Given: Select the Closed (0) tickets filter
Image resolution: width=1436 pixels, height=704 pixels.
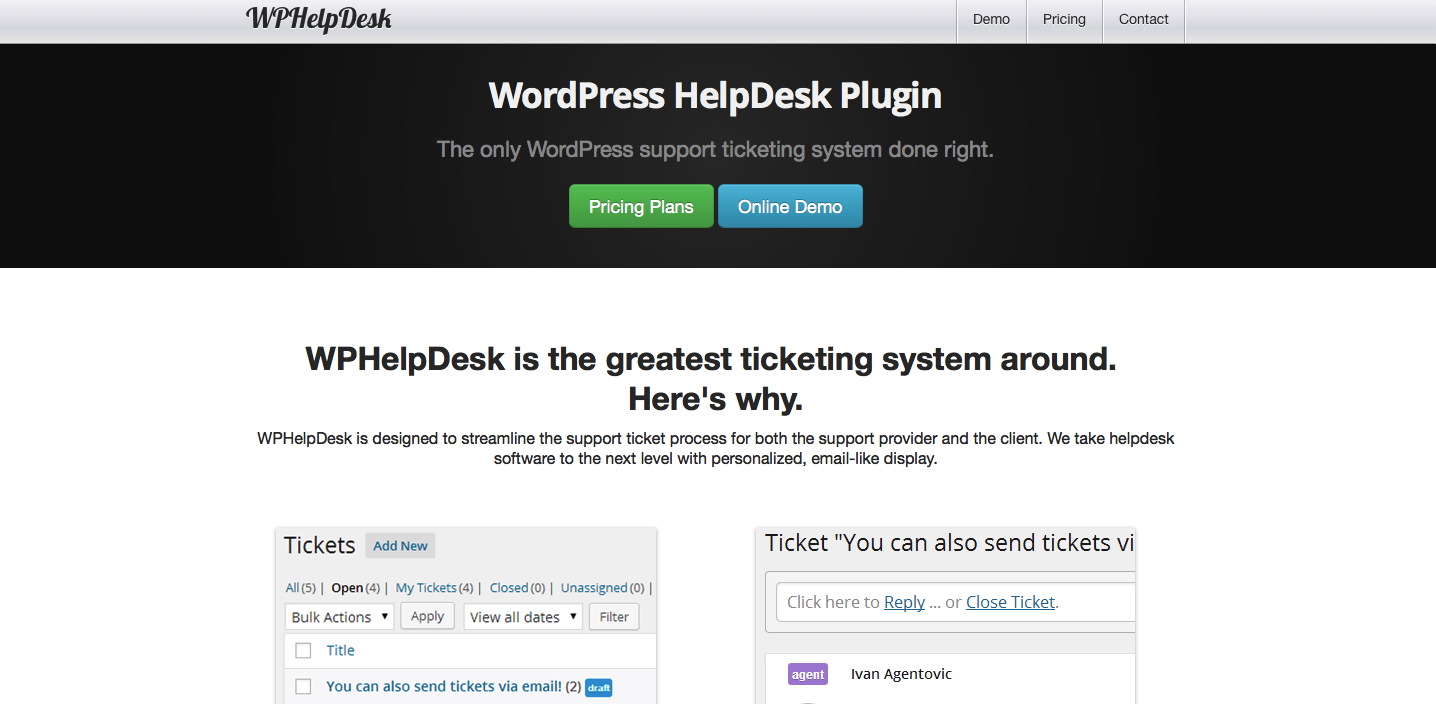Looking at the screenshot, I should pyautogui.click(x=517, y=588).
